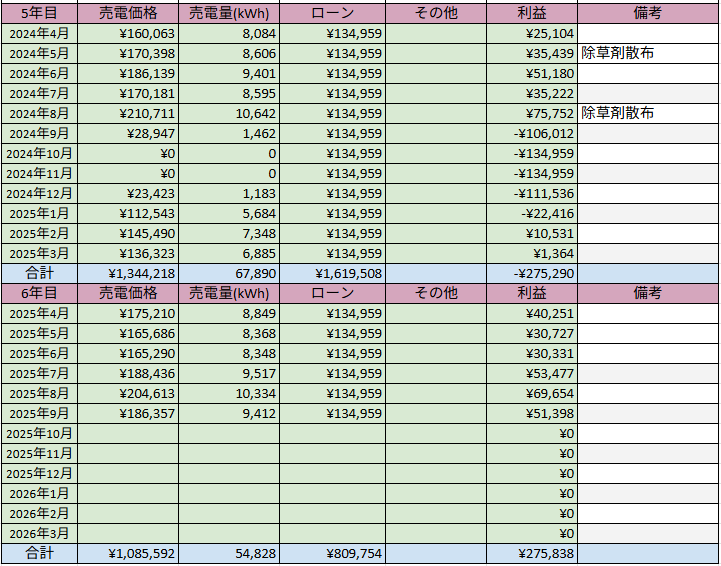The width and height of the screenshot is (721, 566).
Task: Click the 2024年12月 row label
Action: point(40,193)
